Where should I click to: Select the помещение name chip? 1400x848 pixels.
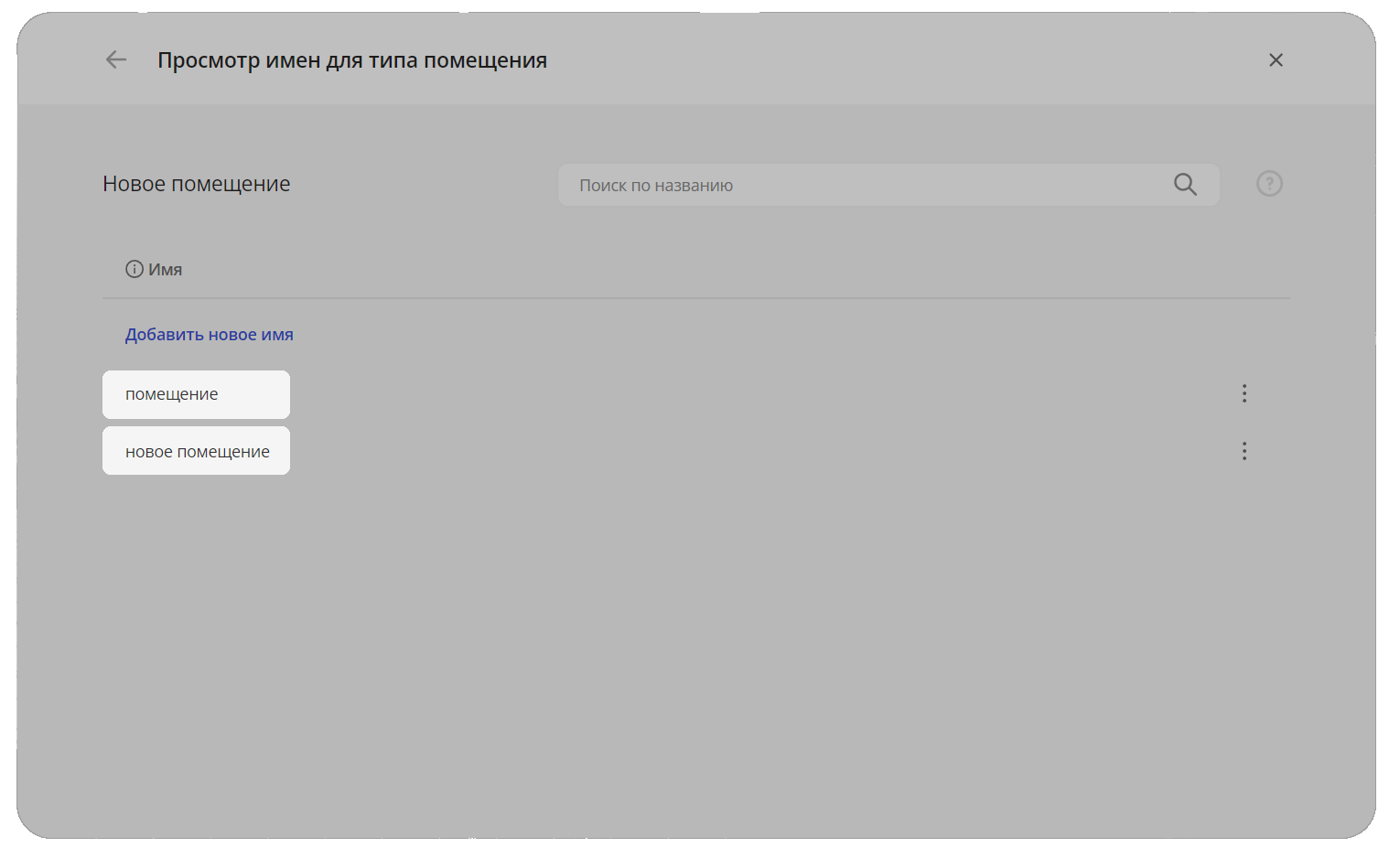tap(196, 394)
